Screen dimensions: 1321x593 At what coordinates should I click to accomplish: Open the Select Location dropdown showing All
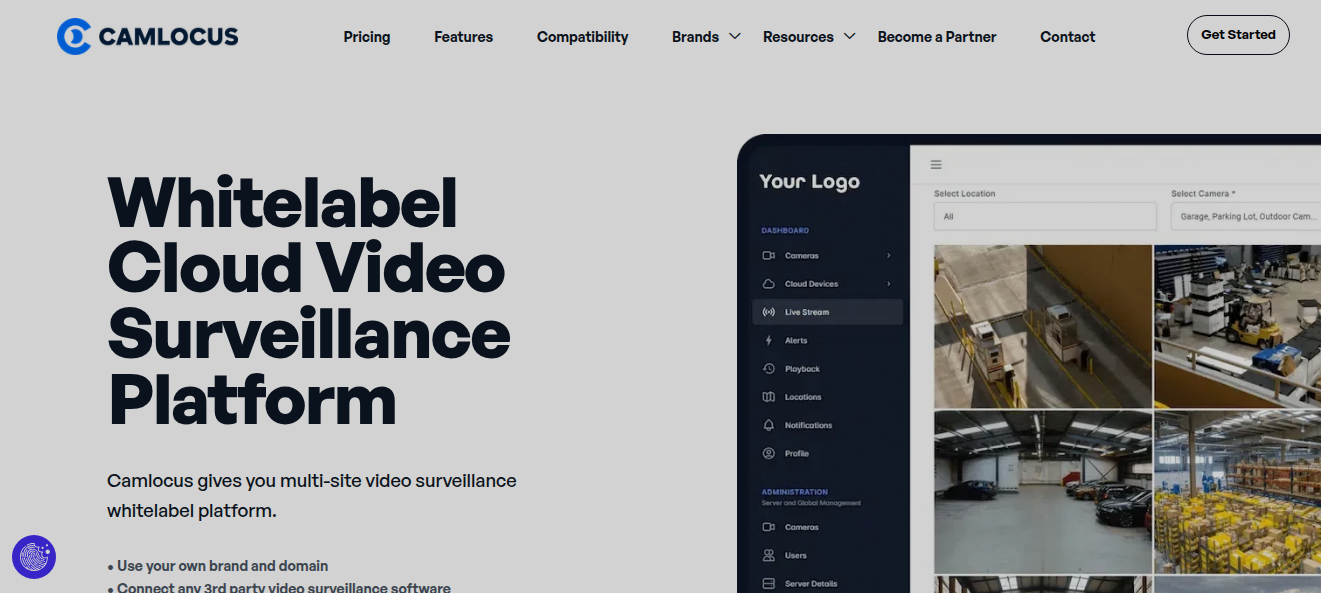(x=1044, y=216)
